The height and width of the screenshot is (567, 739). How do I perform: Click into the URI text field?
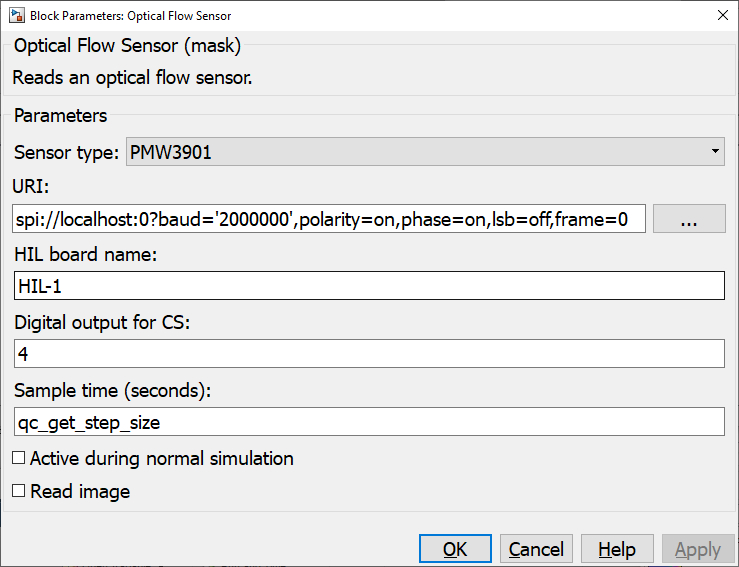point(329,219)
